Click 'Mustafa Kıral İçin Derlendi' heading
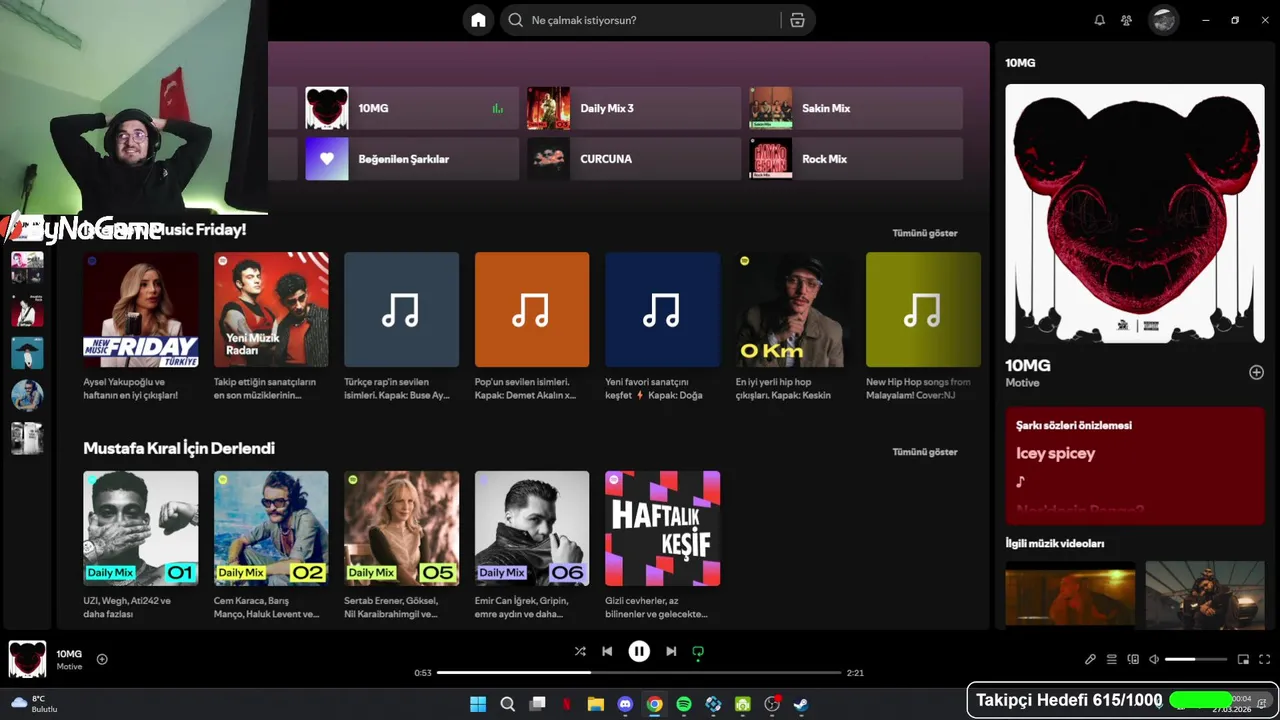 pyautogui.click(x=179, y=448)
